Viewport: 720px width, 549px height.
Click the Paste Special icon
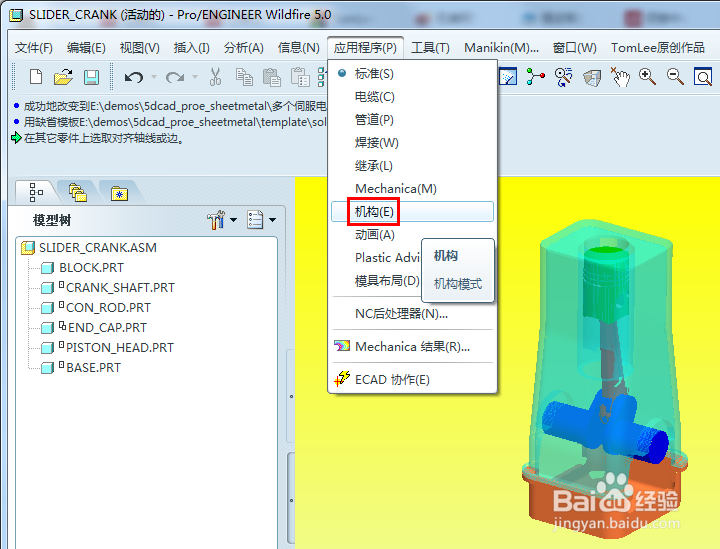click(x=300, y=77)
